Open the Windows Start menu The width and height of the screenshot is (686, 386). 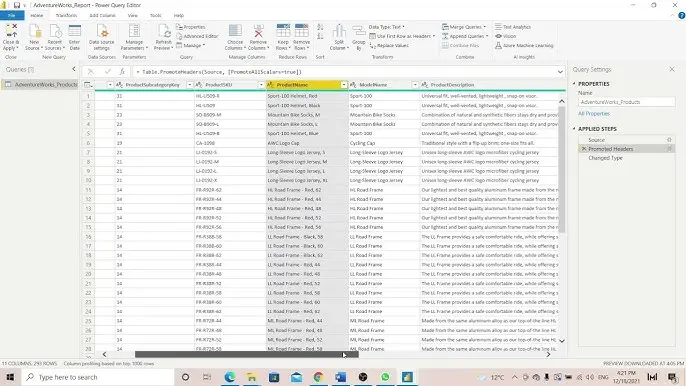(10, 377)
